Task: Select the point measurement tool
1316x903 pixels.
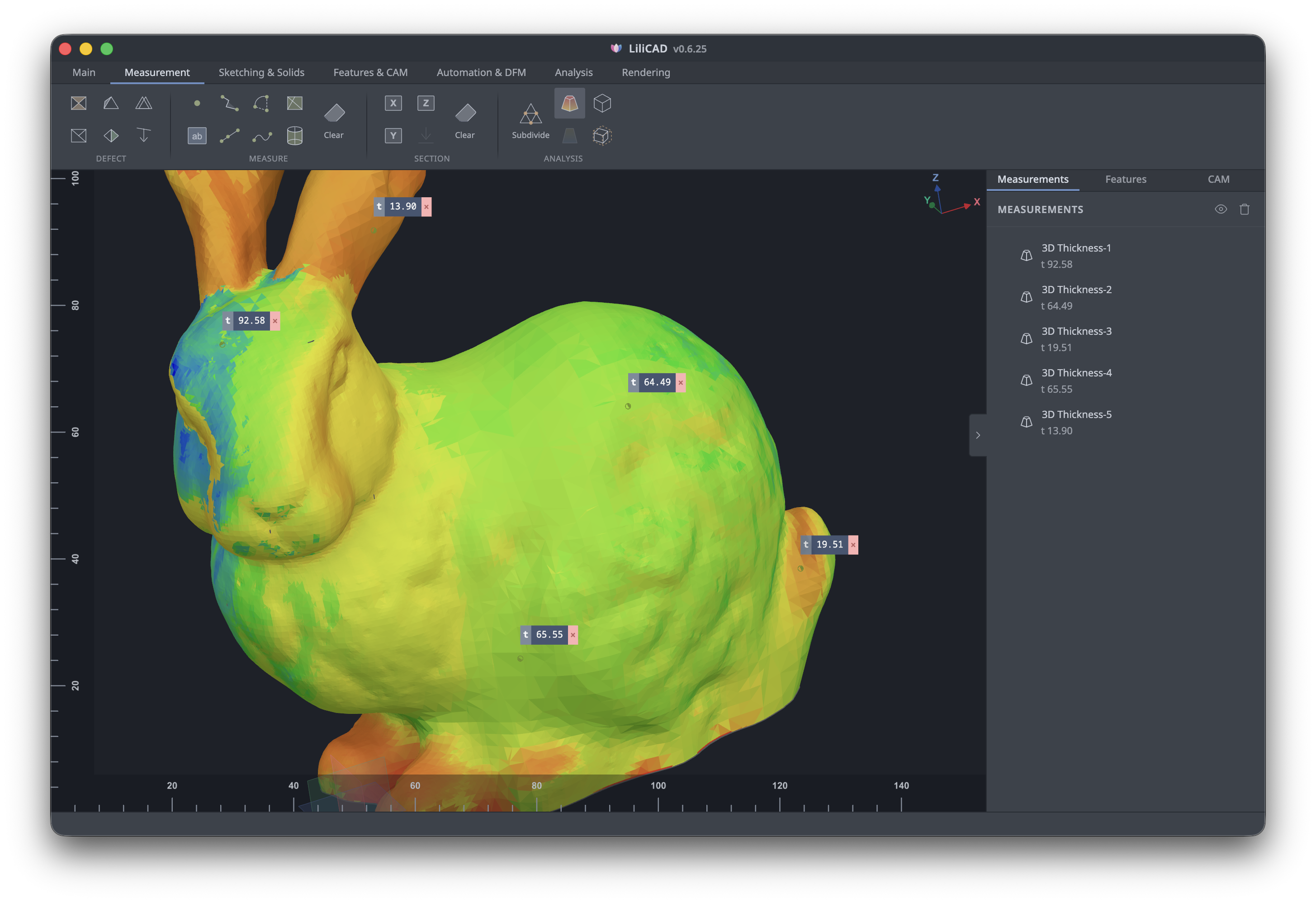Action: 196,103
